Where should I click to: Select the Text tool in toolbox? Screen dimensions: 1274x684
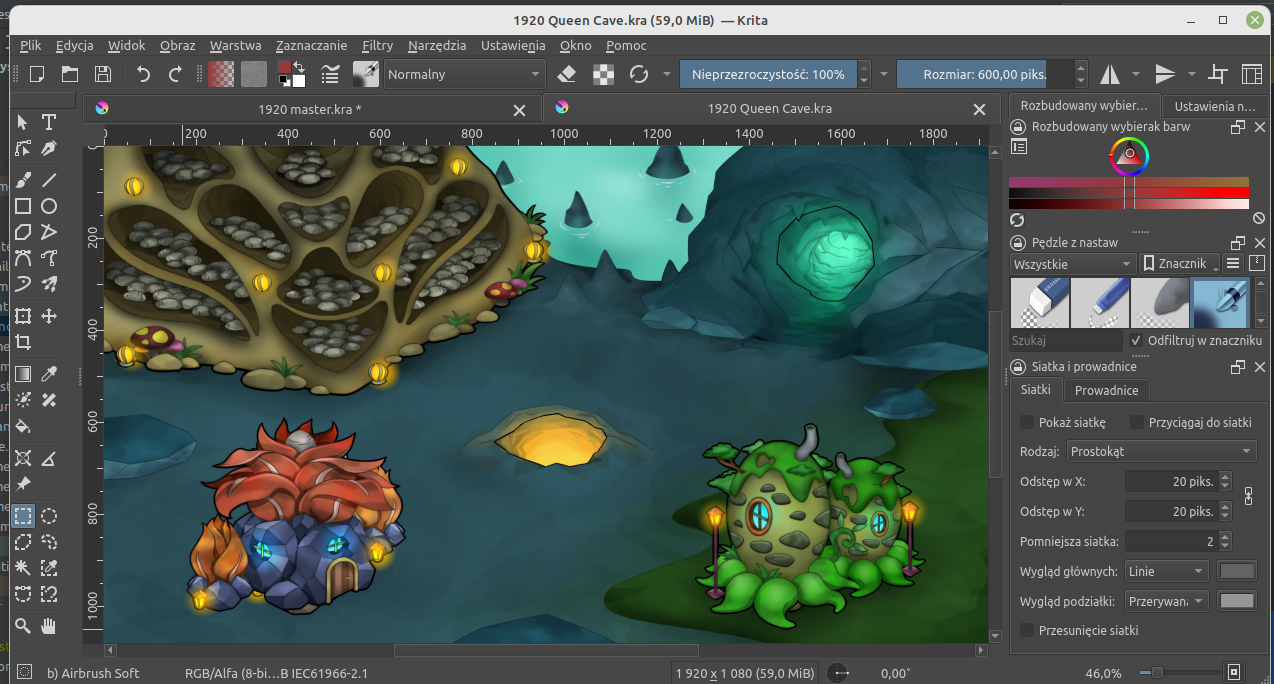coord(48,122)
